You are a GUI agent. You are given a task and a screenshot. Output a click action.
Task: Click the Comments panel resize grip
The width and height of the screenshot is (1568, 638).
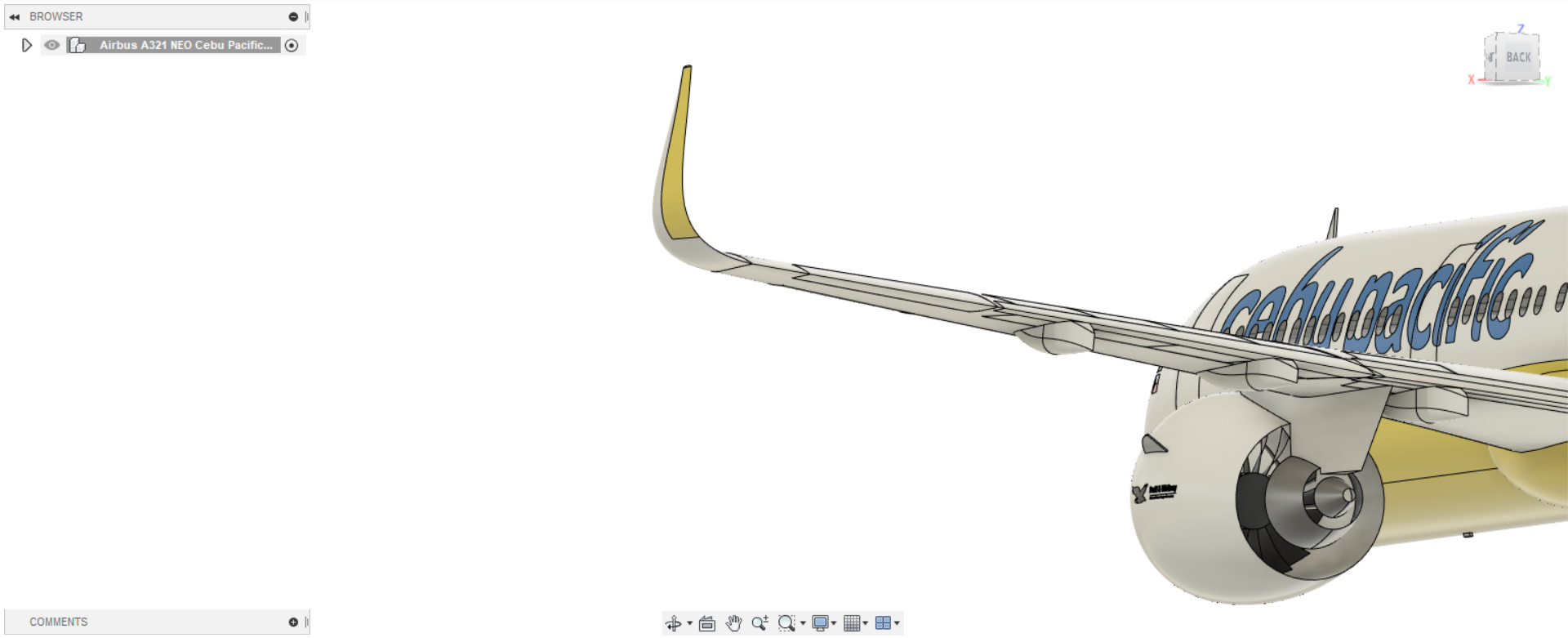click(306, 622)
